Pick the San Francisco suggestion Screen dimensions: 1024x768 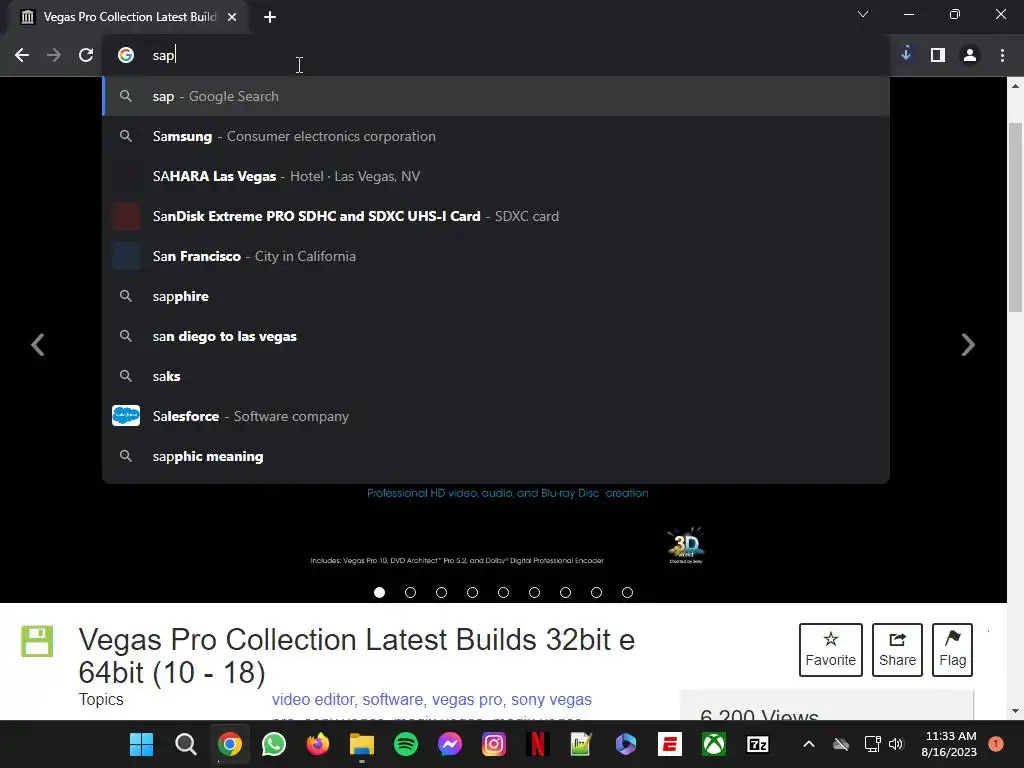pos(496,256)
